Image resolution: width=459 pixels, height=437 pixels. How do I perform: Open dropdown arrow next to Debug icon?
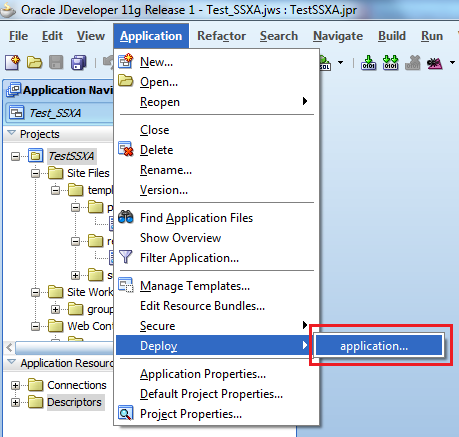coord(452,62)
